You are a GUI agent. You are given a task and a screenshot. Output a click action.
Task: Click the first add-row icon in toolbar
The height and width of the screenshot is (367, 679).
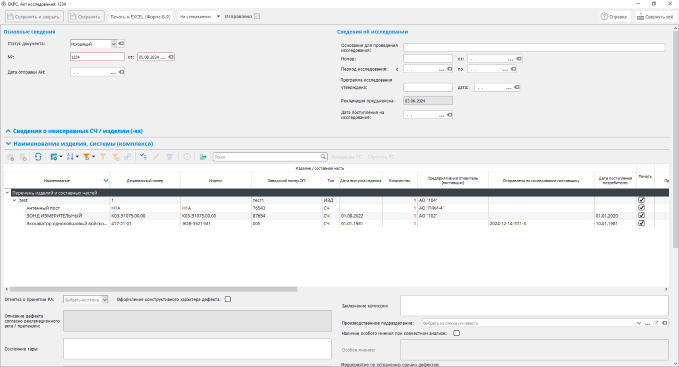click(x=10, y=157)
